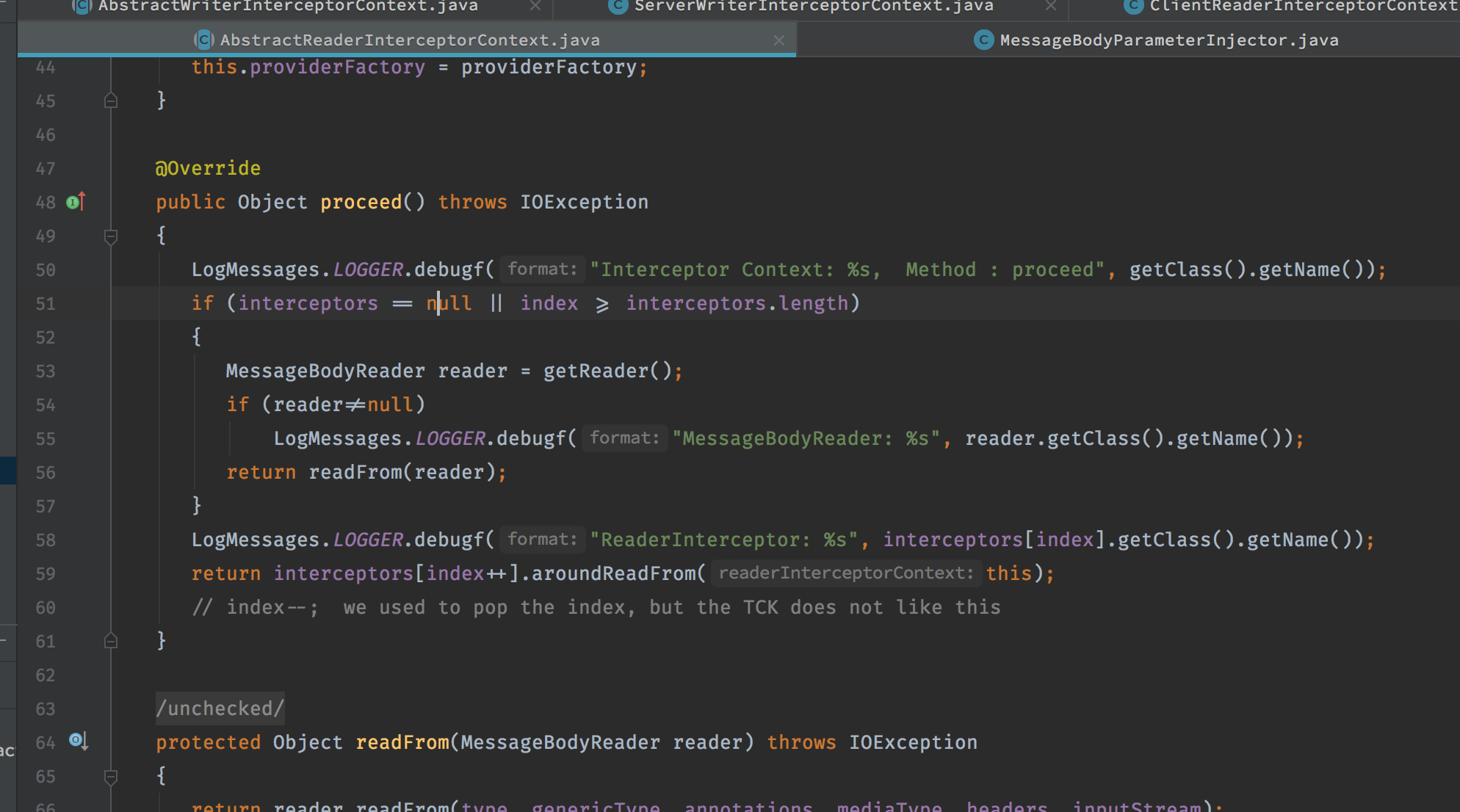Click line number 56 in the gutter

pos(46,473)
